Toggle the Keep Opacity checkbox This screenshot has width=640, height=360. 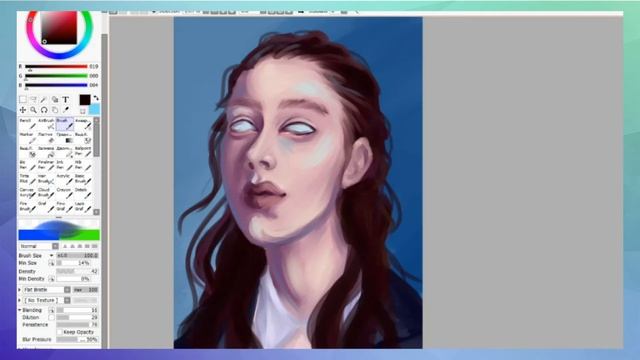click(60, 332)
